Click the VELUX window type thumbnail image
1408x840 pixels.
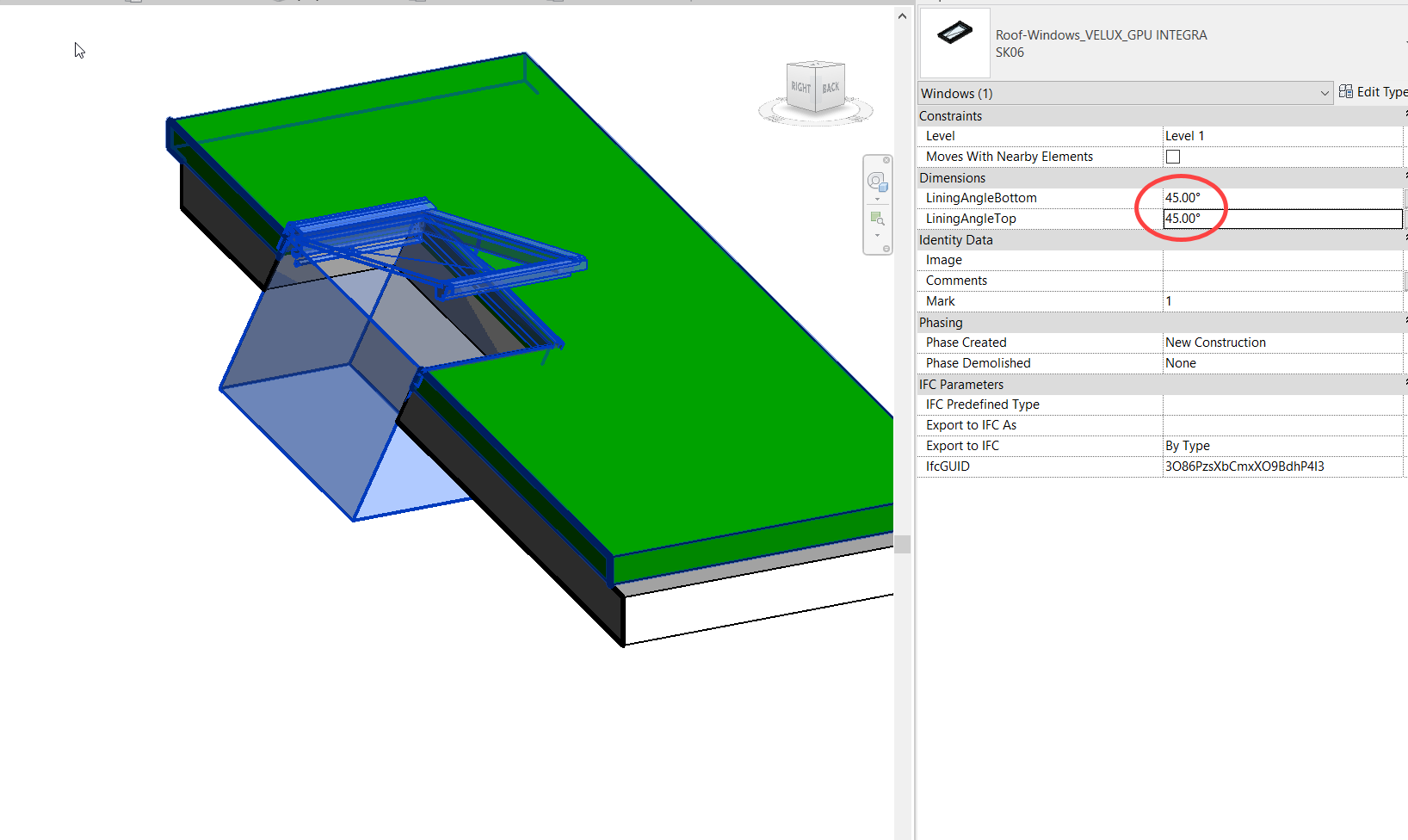pos(954,43)
